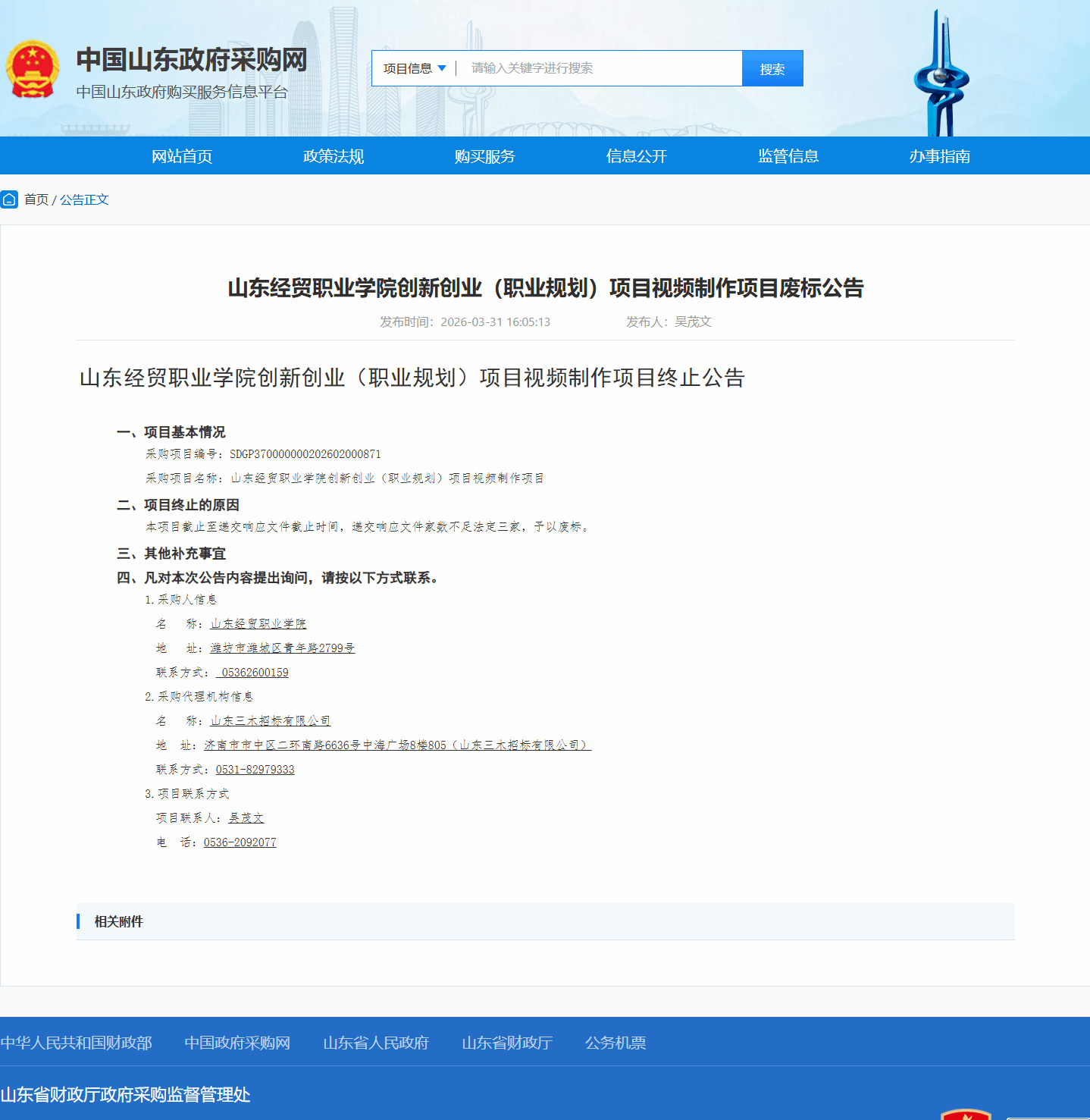1090x1120 pixels.
Task: Select 信息公开 in navigation bar
Action: pyautogui.click(x=637, y=156)
